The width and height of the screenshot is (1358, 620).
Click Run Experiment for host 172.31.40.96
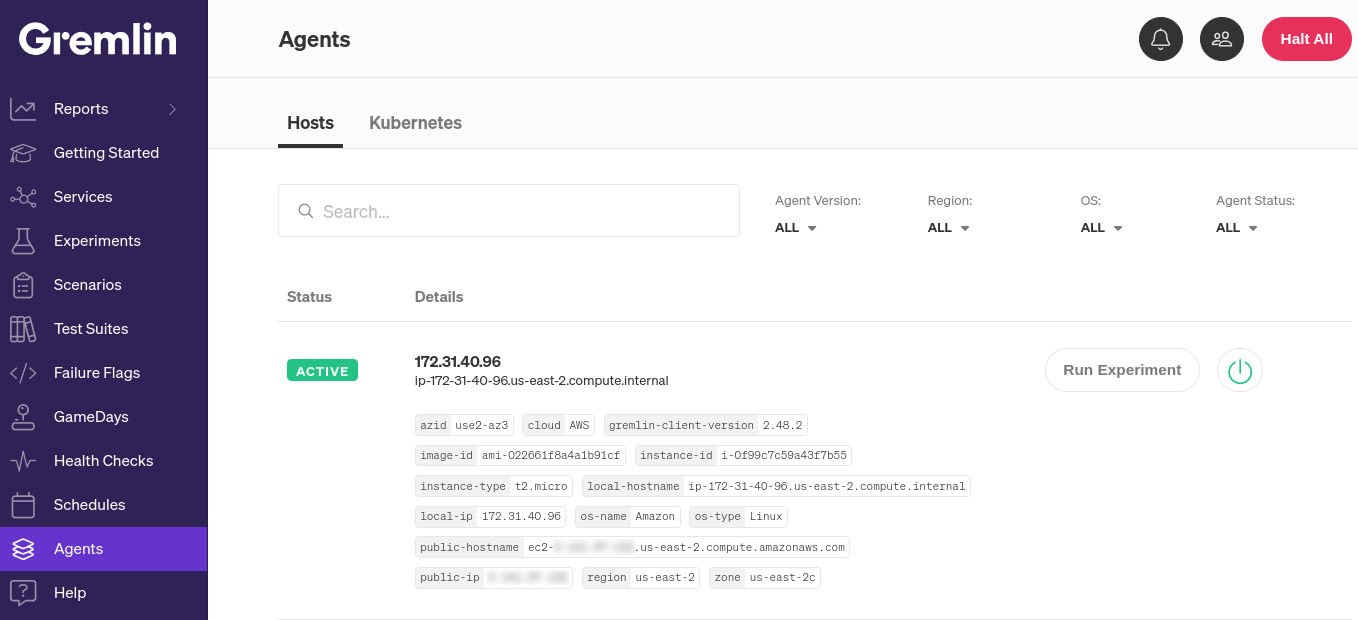(1122, 370)
